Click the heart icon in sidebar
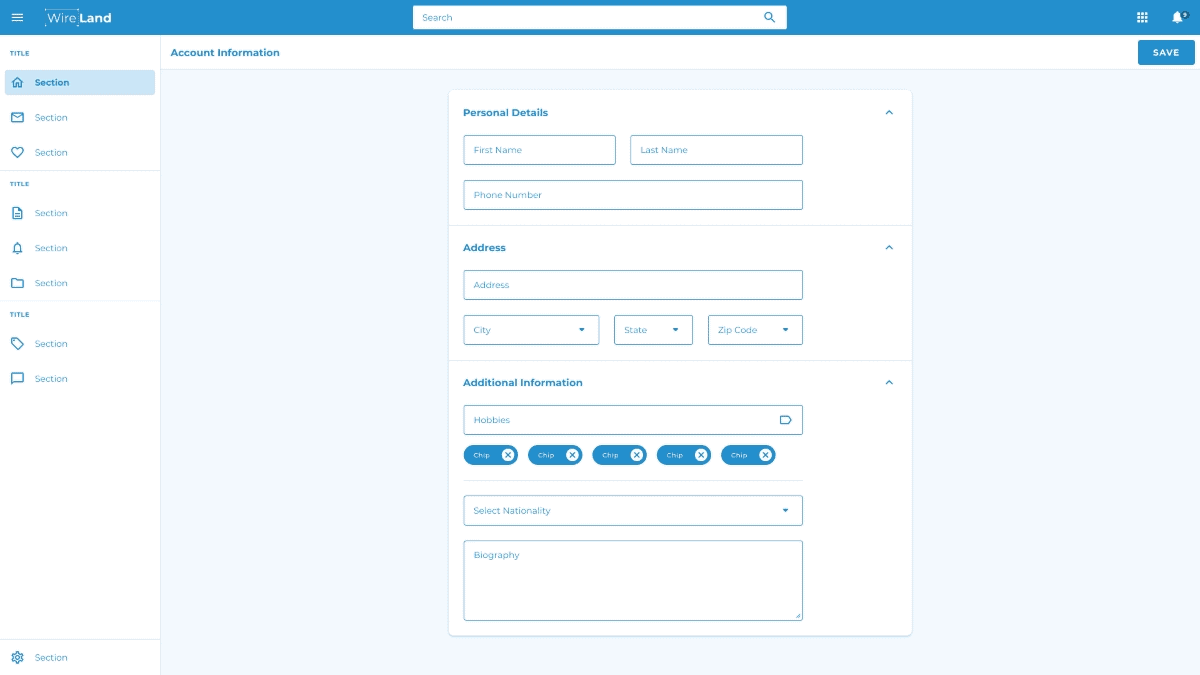The image size is (1200, 675). (17, 153)
